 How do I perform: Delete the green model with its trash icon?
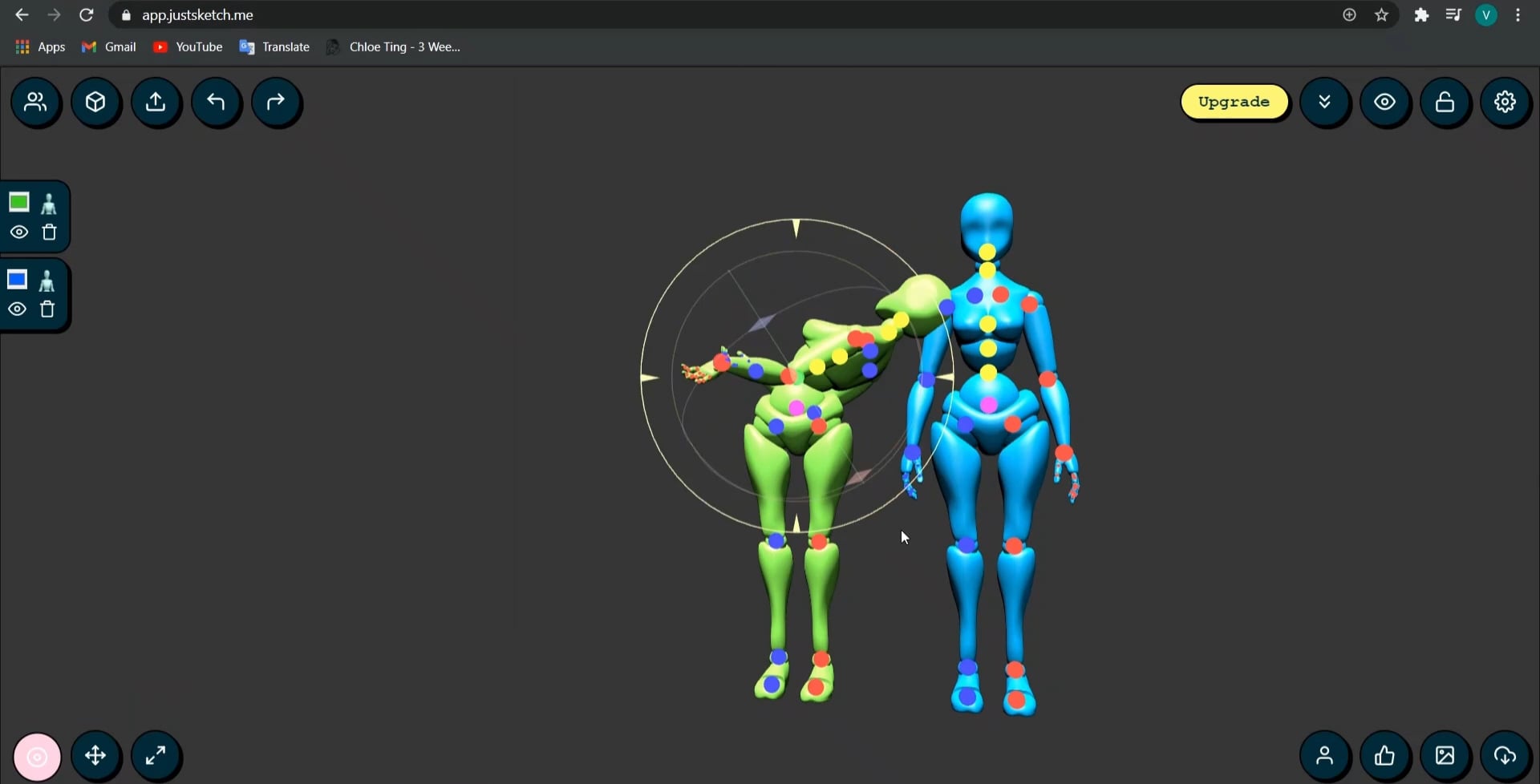[50, 232]
